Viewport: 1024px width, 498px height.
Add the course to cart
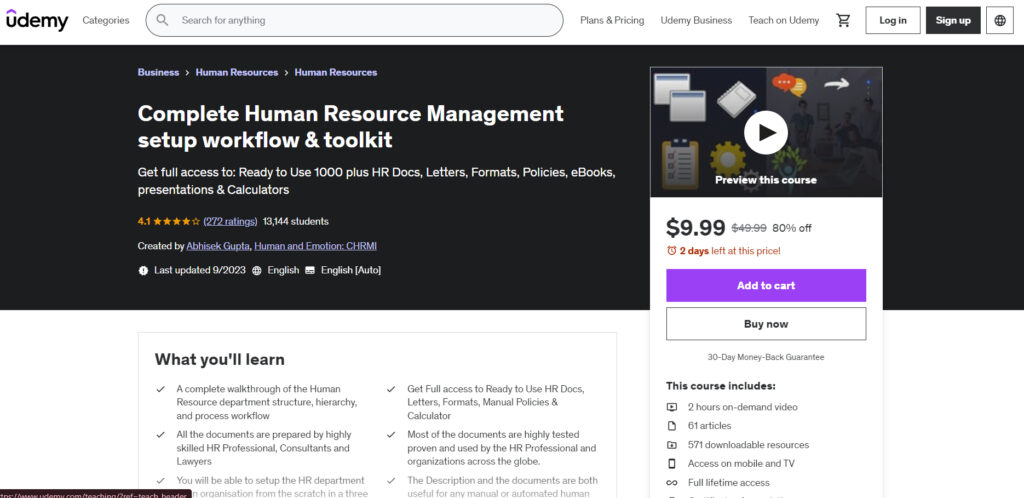[x=766, y=285]
